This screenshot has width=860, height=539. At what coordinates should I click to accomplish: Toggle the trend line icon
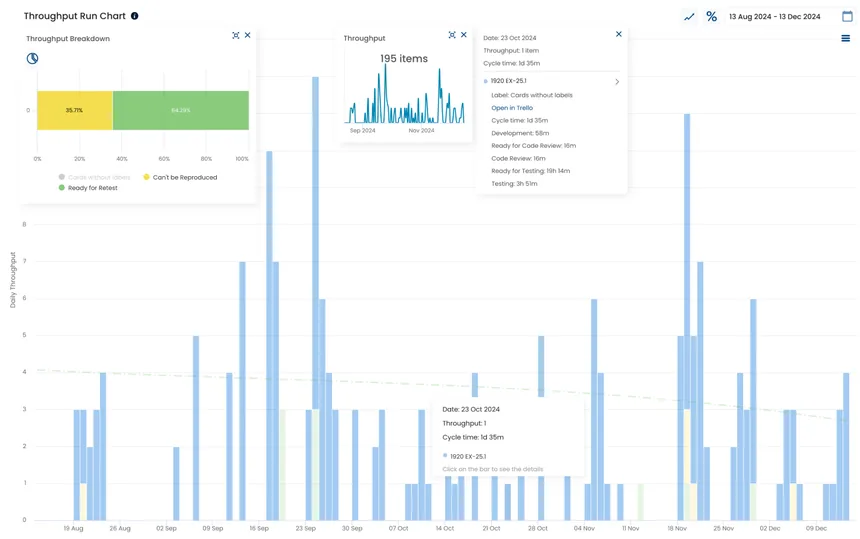689,16
